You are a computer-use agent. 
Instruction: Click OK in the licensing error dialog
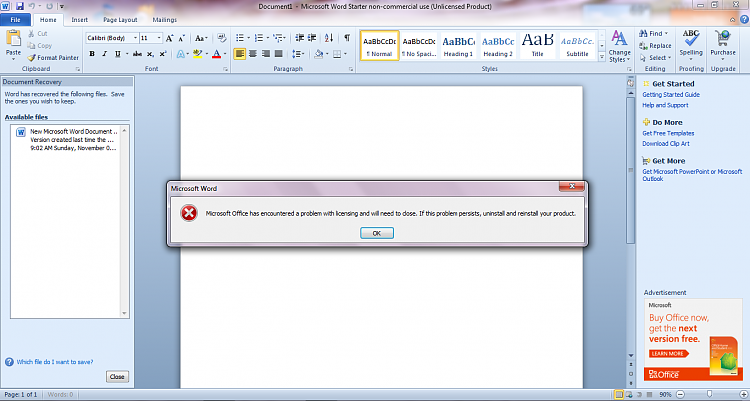coord(377,233)
